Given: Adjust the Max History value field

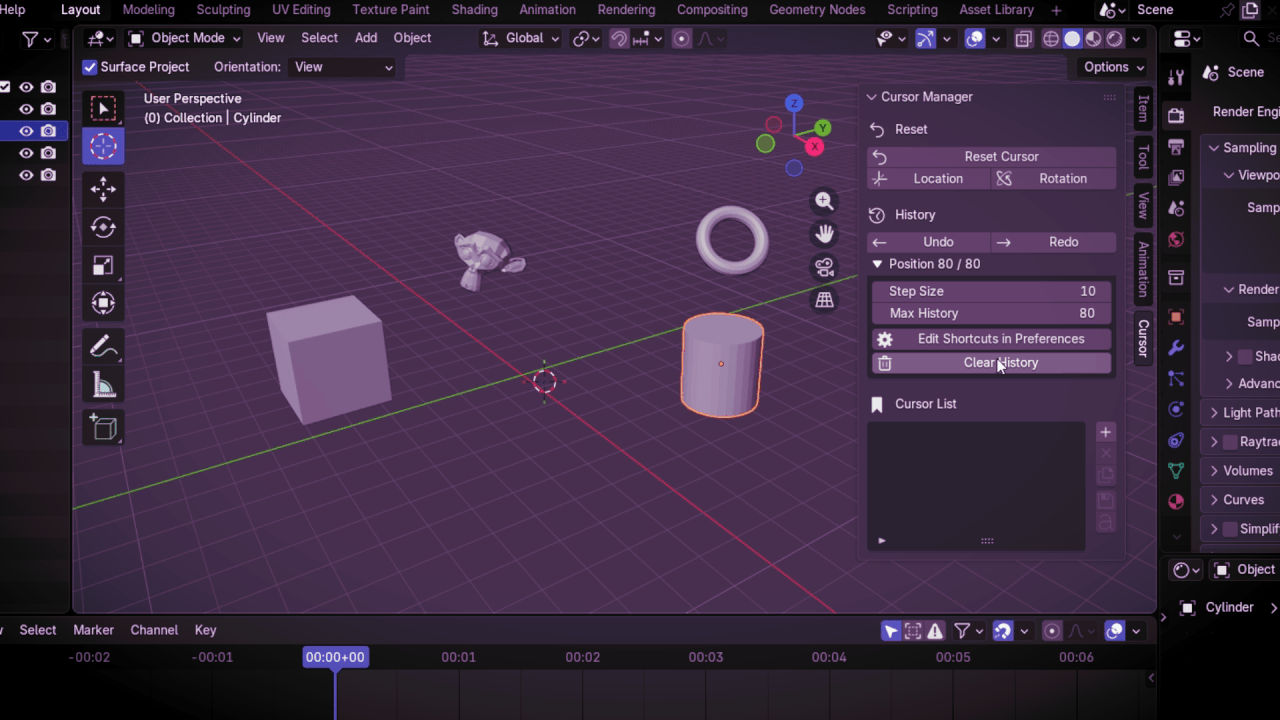Looking at the screenshot, I should pyautogui.click(x=991, y=313).
